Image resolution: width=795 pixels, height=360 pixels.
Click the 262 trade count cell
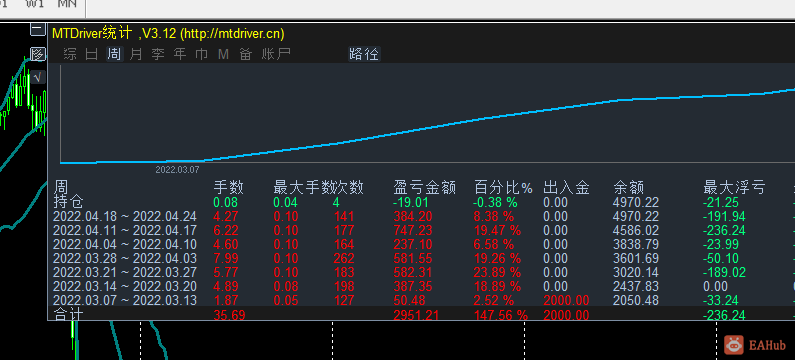pyautogui.click(x=344, y=259)
